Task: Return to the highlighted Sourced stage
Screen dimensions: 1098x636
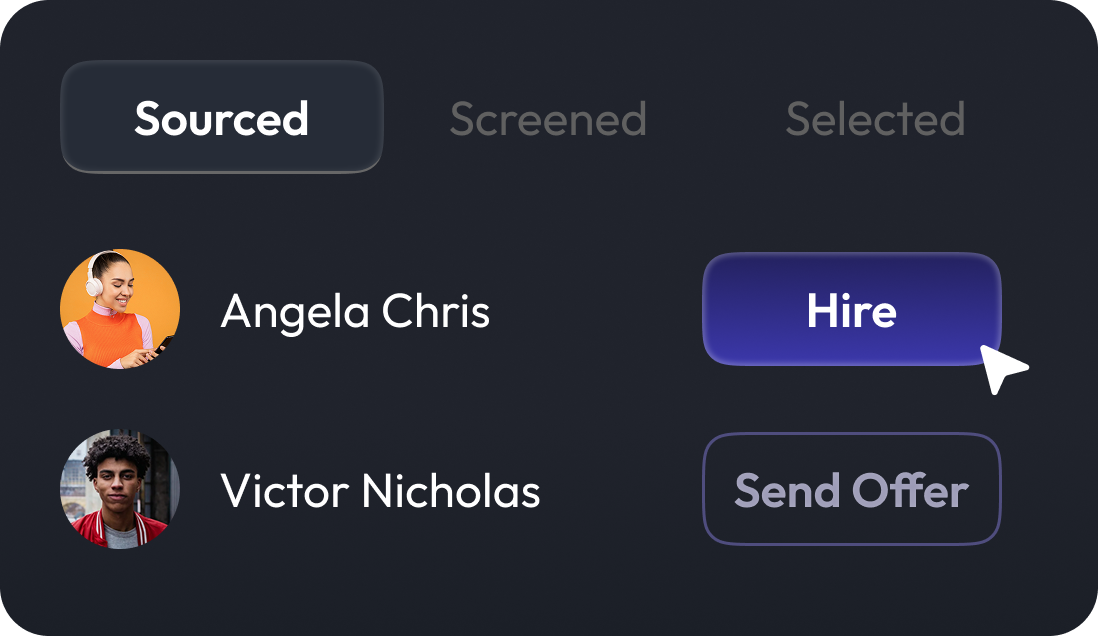Action: coord(221,118)
